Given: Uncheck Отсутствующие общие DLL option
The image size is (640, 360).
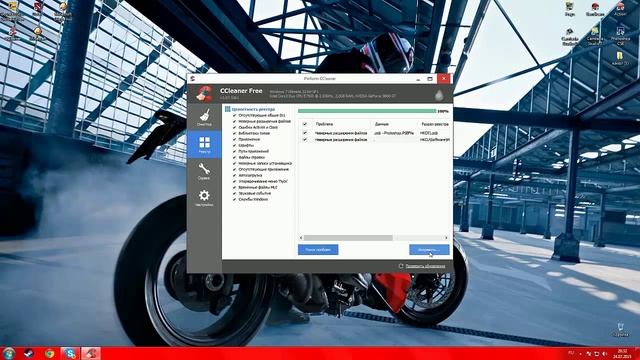Looking at the screenshot, I should (x=234, y=116).
